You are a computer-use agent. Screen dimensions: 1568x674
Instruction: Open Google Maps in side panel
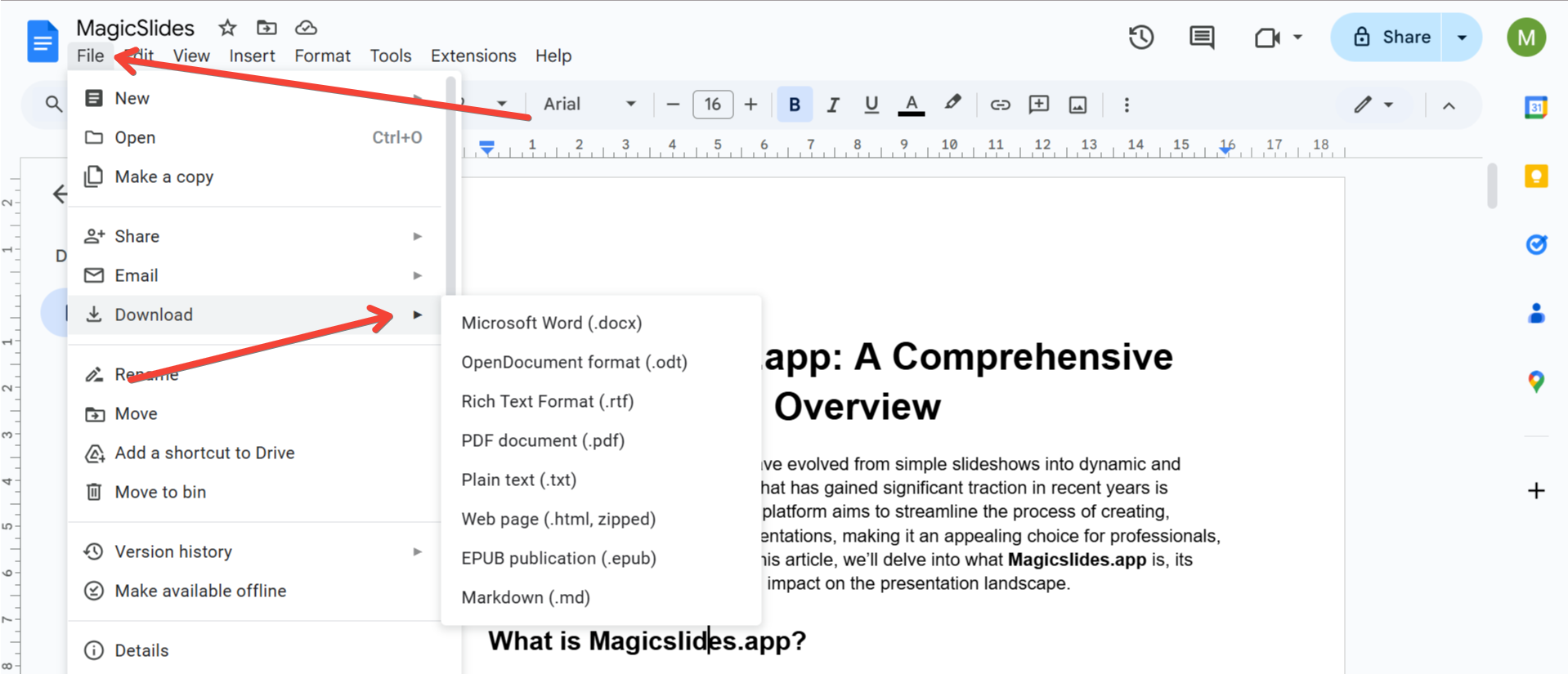[1535, 381]
